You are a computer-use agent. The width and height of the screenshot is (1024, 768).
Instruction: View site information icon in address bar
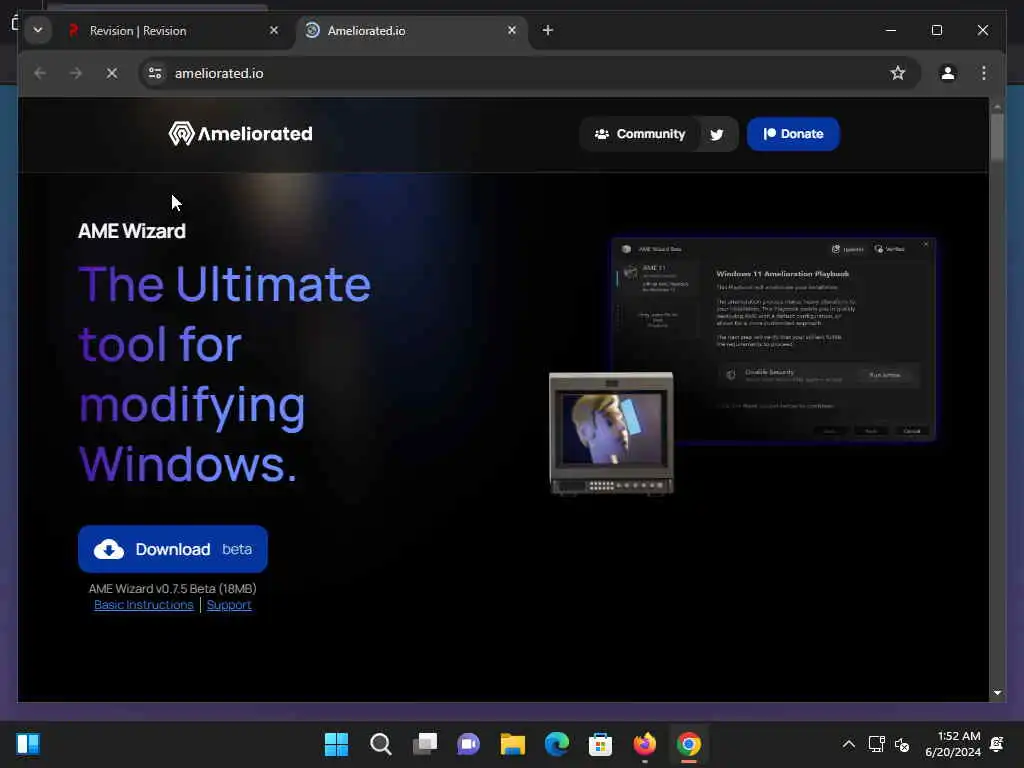tap(155, 73)
